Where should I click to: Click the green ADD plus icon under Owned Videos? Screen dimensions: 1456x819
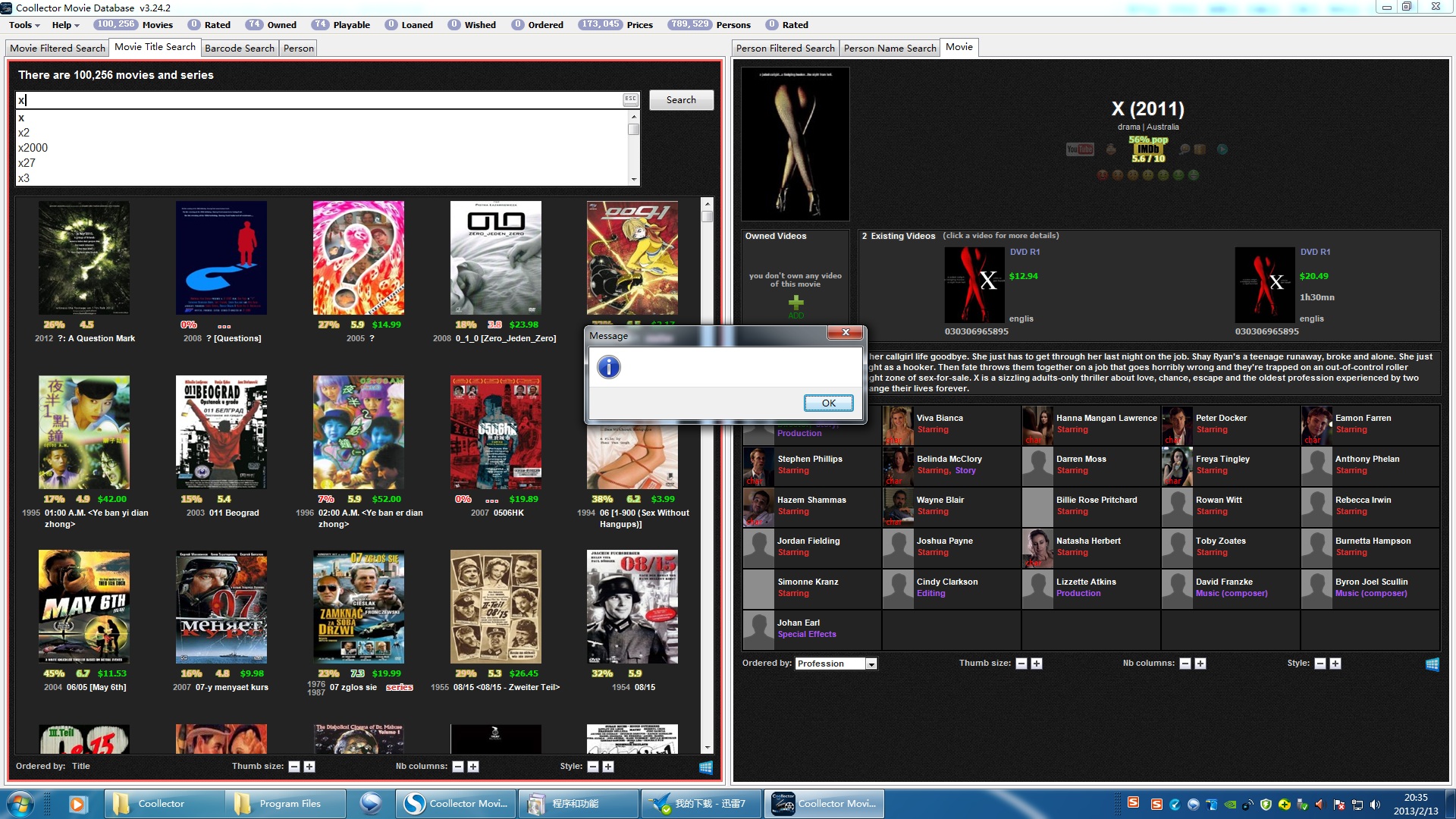coord(795,305)
